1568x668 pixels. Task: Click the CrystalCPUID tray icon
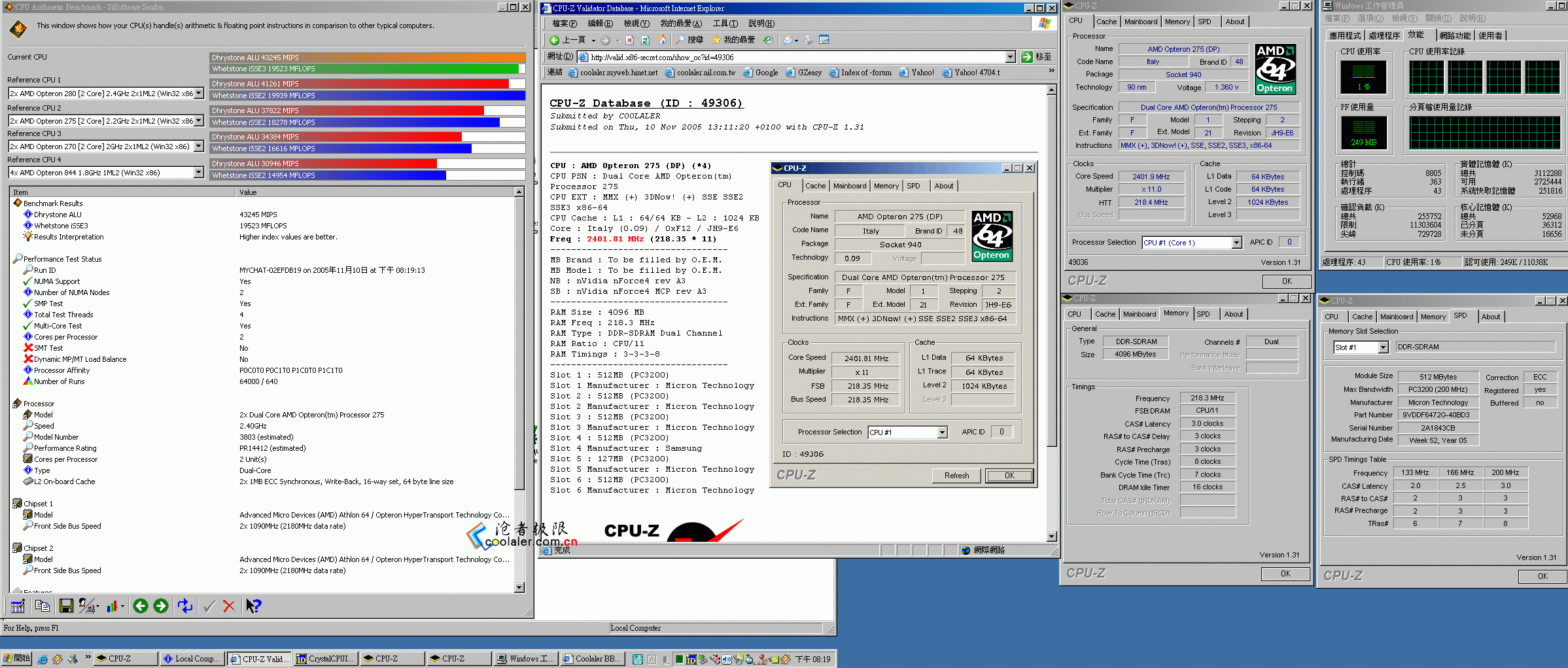[691, 659]
